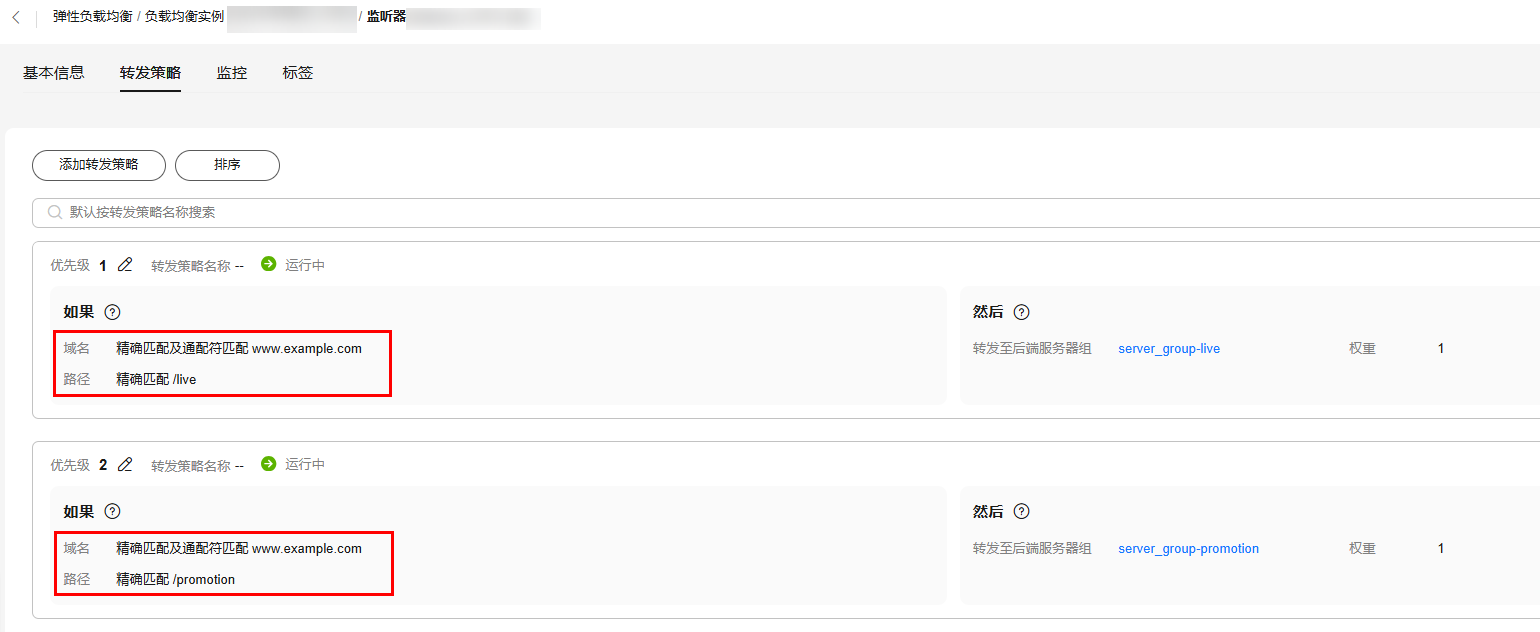The width and height of the screenshot is (1540, 632).
Task: Open server_group-live backend group link
Action: (1169, 349)
